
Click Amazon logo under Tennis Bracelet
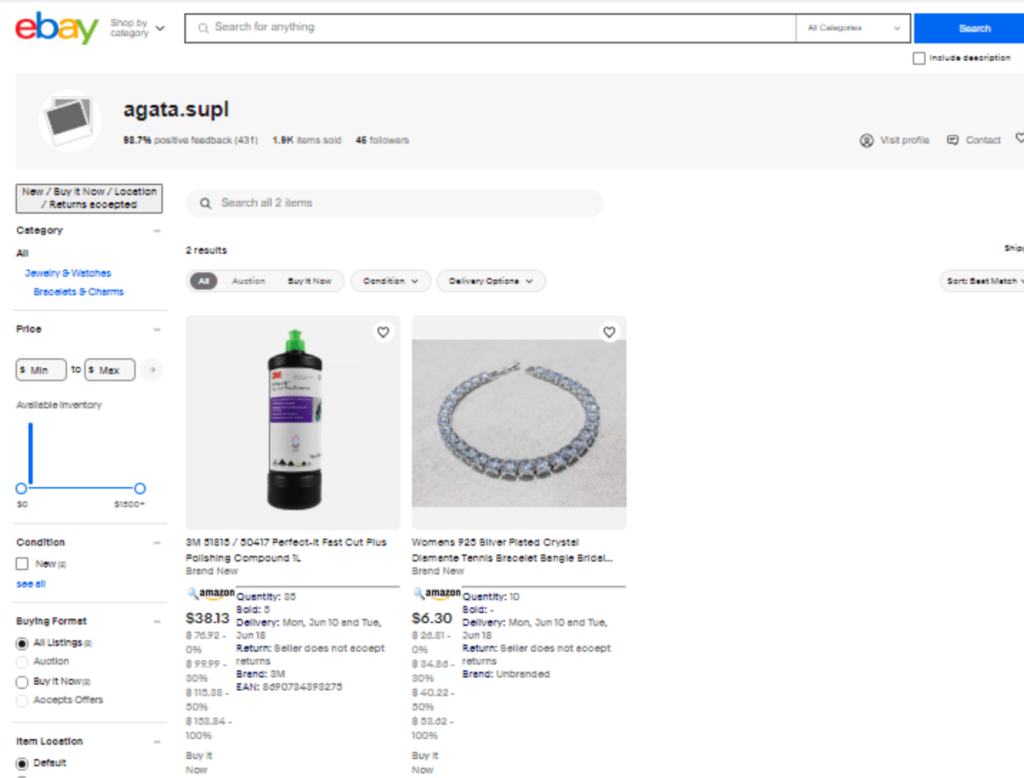click(437, 593)
